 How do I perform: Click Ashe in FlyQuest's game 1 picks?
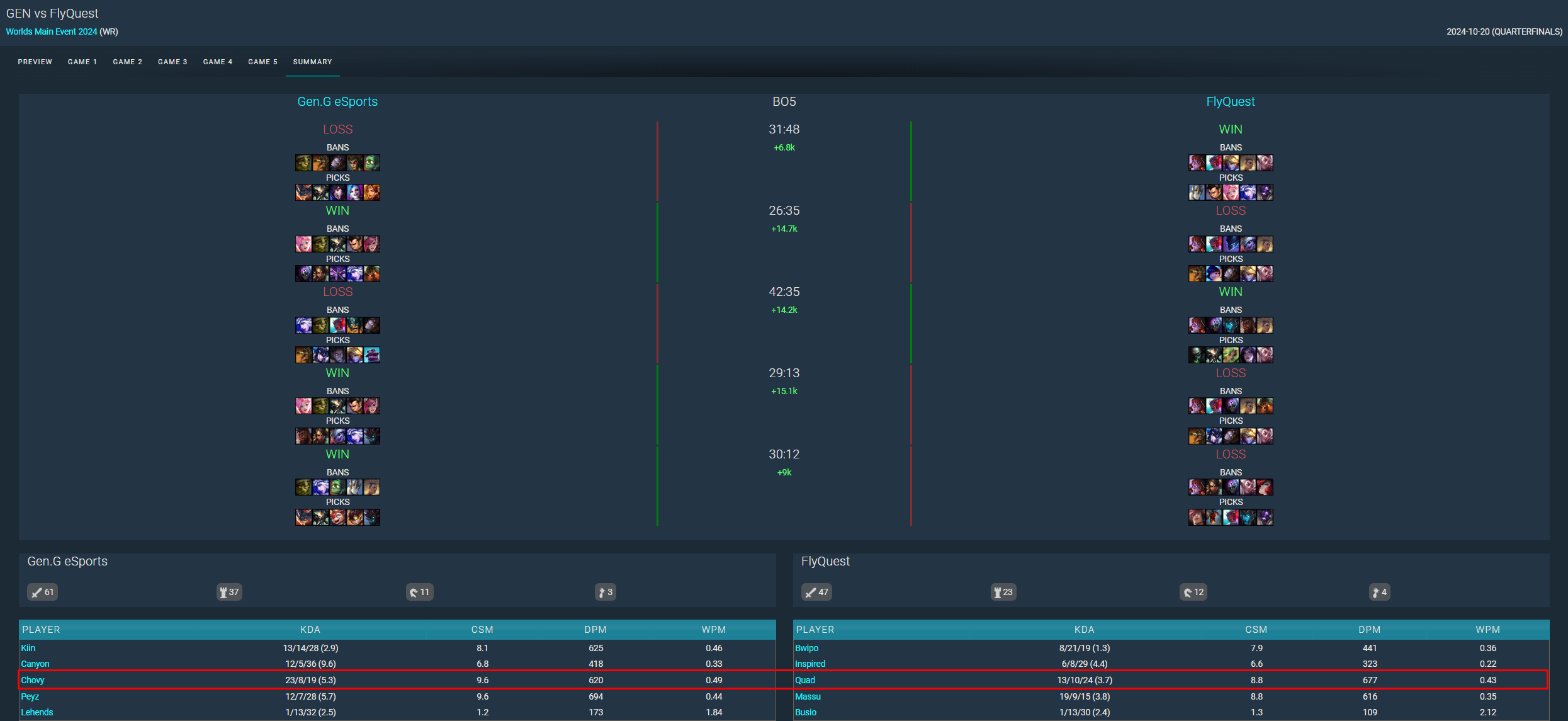[1248, 192]
